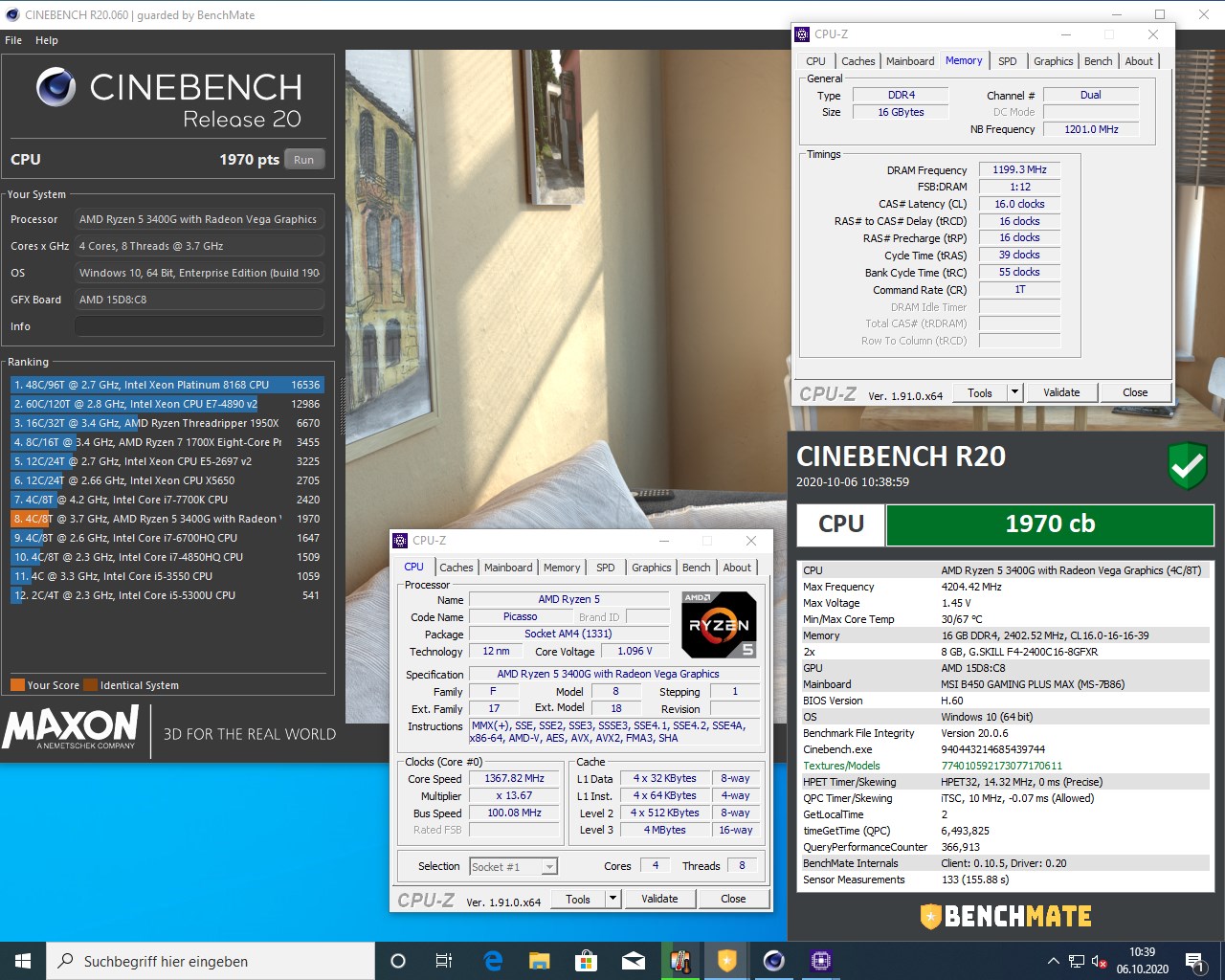Click the brown Identical System legend swatch
This screenshot has height=980, width=1225.
pyautogui.click(x=90, y=685)
